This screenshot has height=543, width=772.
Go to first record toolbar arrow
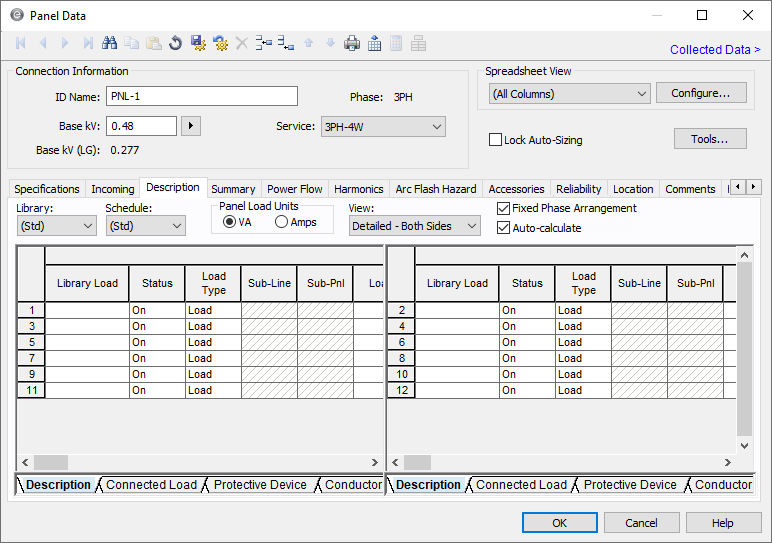click(x=21, y=43)
